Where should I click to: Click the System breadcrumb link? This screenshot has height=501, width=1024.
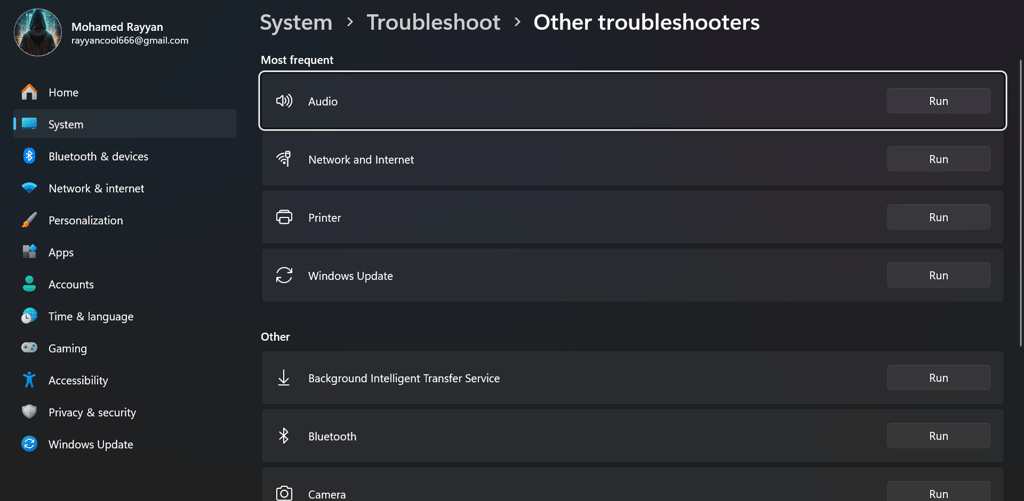pos(296,22)
